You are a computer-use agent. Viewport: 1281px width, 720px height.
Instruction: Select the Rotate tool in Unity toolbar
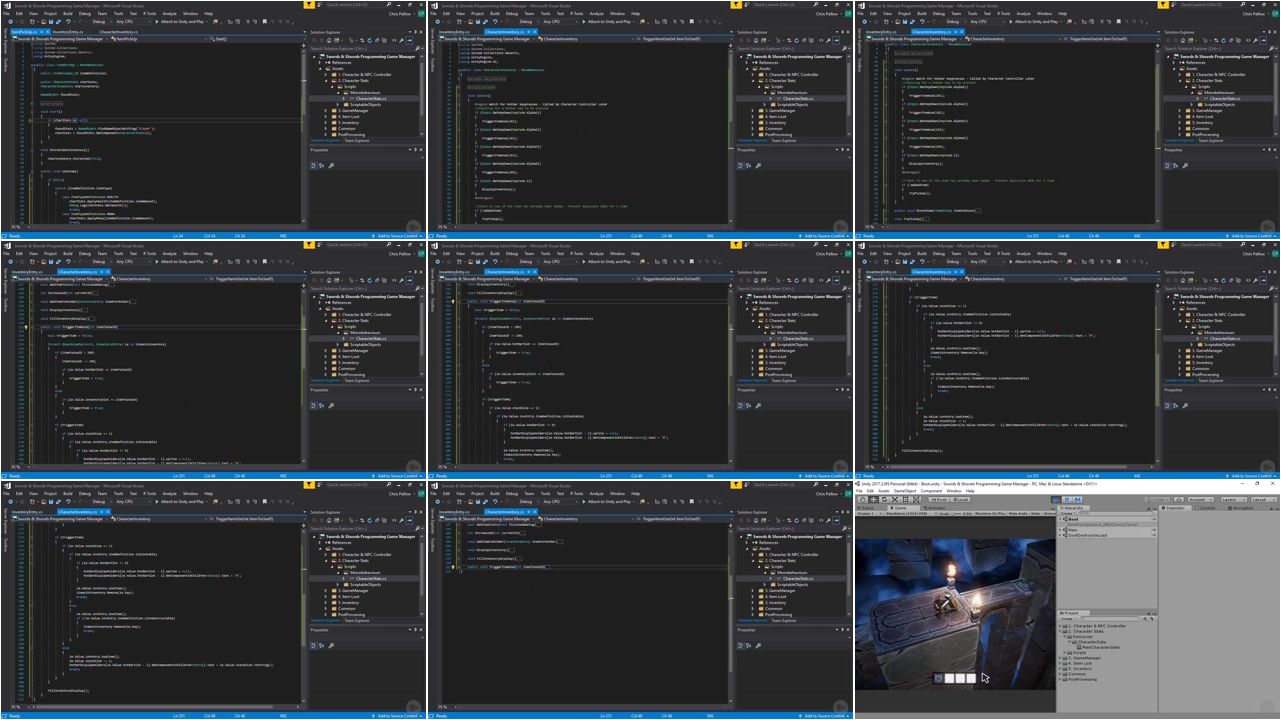[884, 500]
